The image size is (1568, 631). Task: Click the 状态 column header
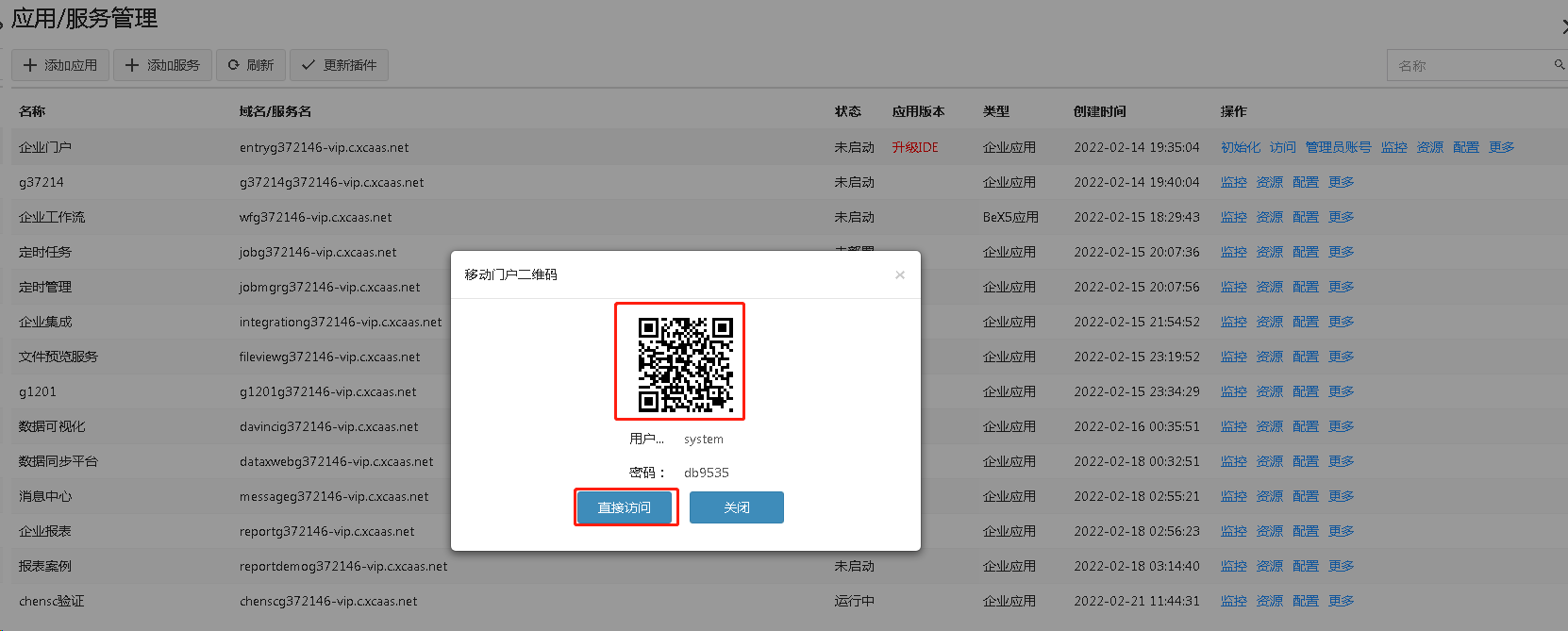coord(848,111)
